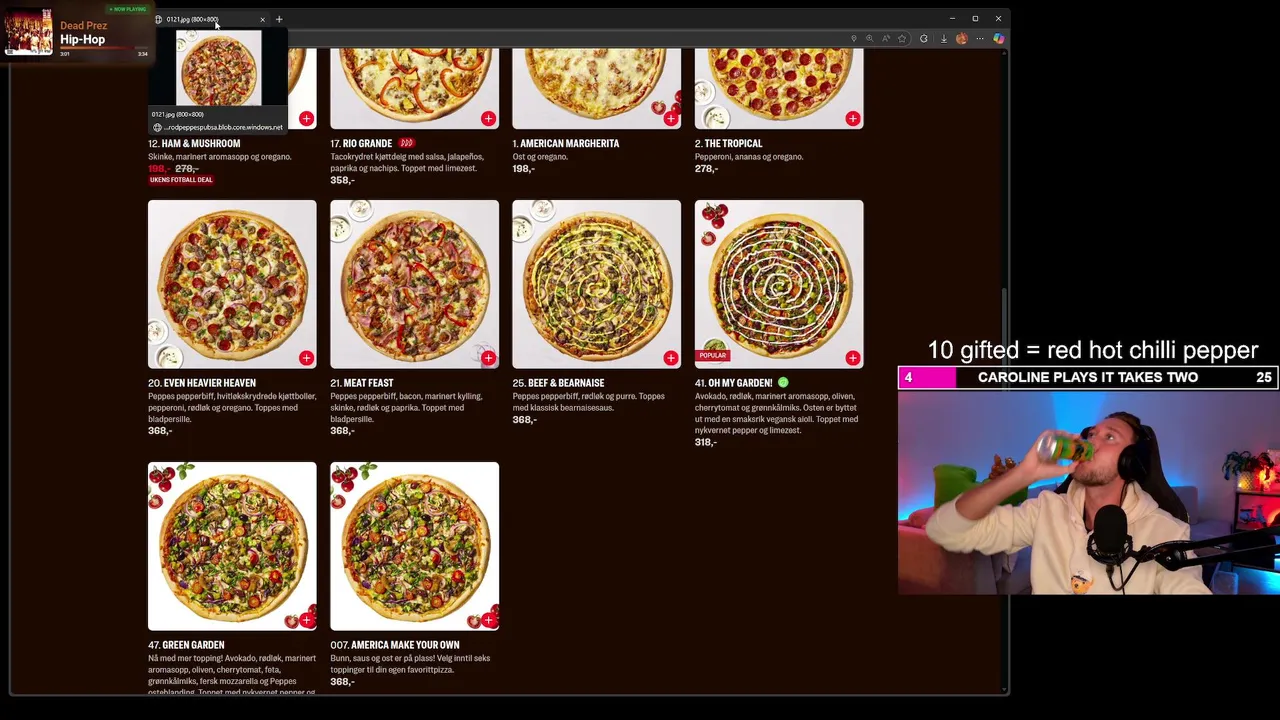Open new browser tab with plus icon
1280x720 pixels.
pos(279,19)
